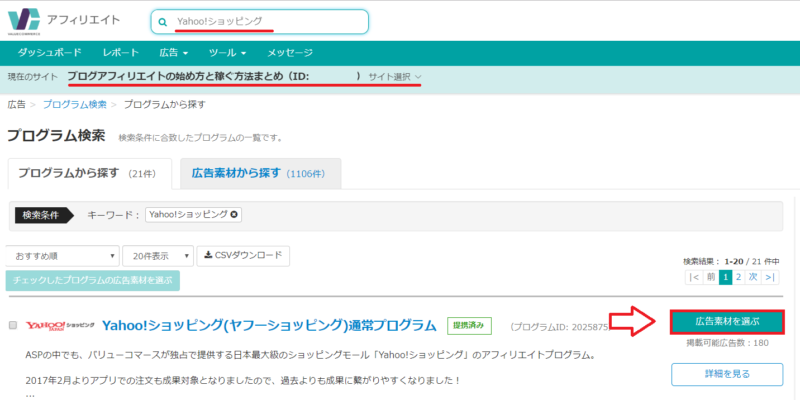Screen dimensions: 800x400
Task: Go to ダッシュボード
Action: (49, 53)
